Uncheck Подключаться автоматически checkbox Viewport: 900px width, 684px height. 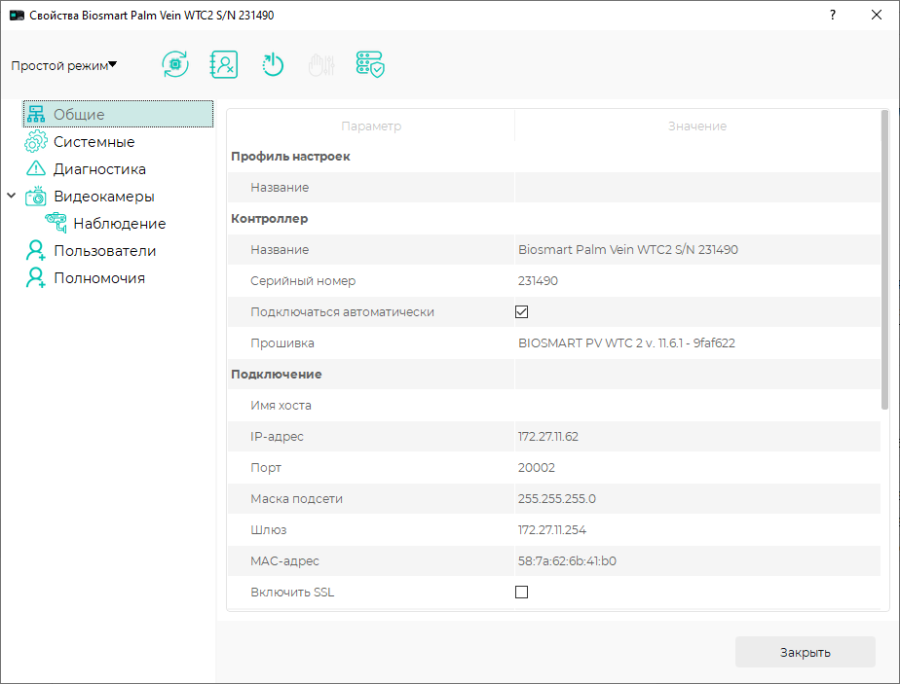(x=521, y=312)
